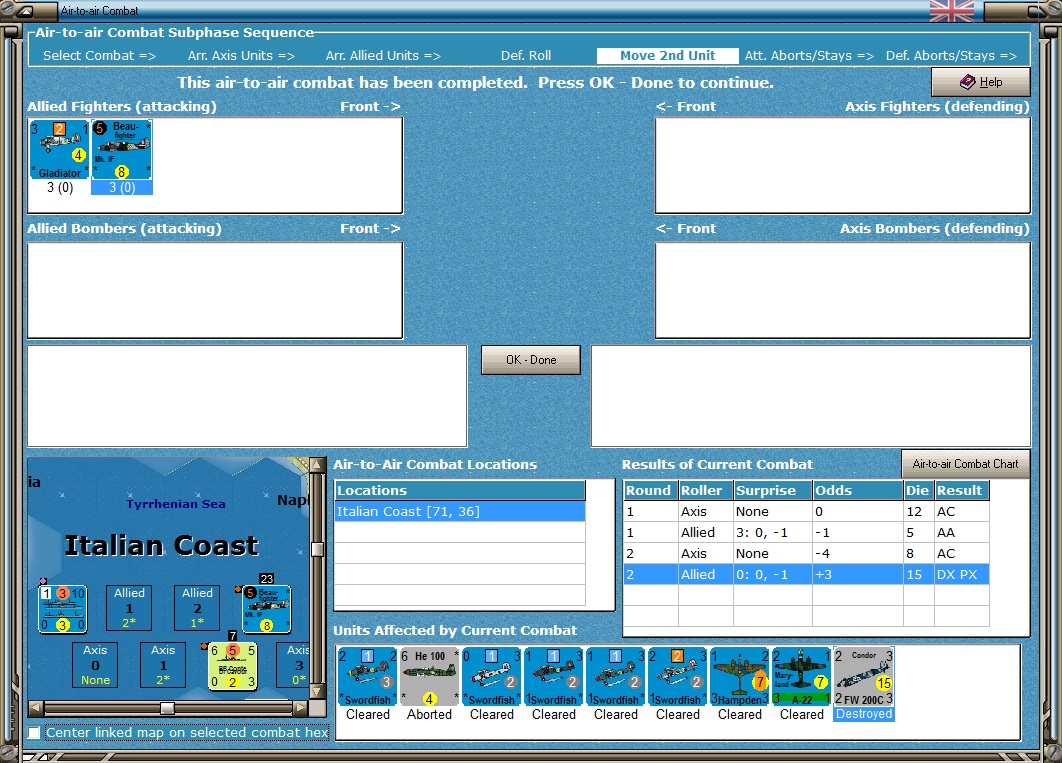The width and height of the screenshot is (1062, 763).
Task: Click the Aborted label under He 100
Action: tap(429, 714)
